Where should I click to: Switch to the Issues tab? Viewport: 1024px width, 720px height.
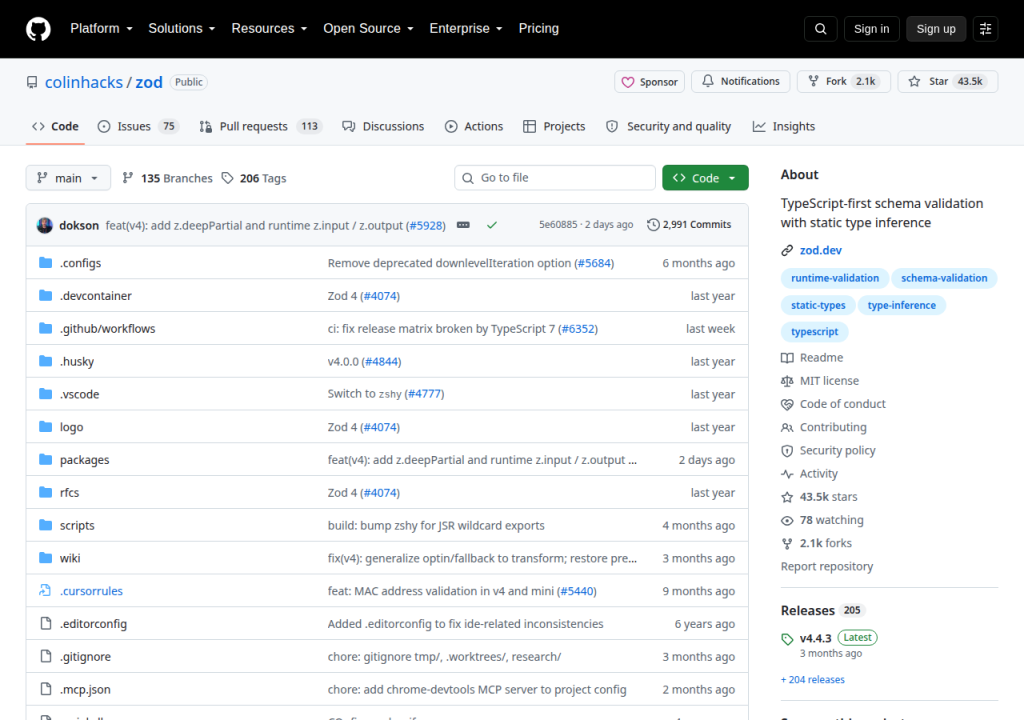[x=138, y=126]
